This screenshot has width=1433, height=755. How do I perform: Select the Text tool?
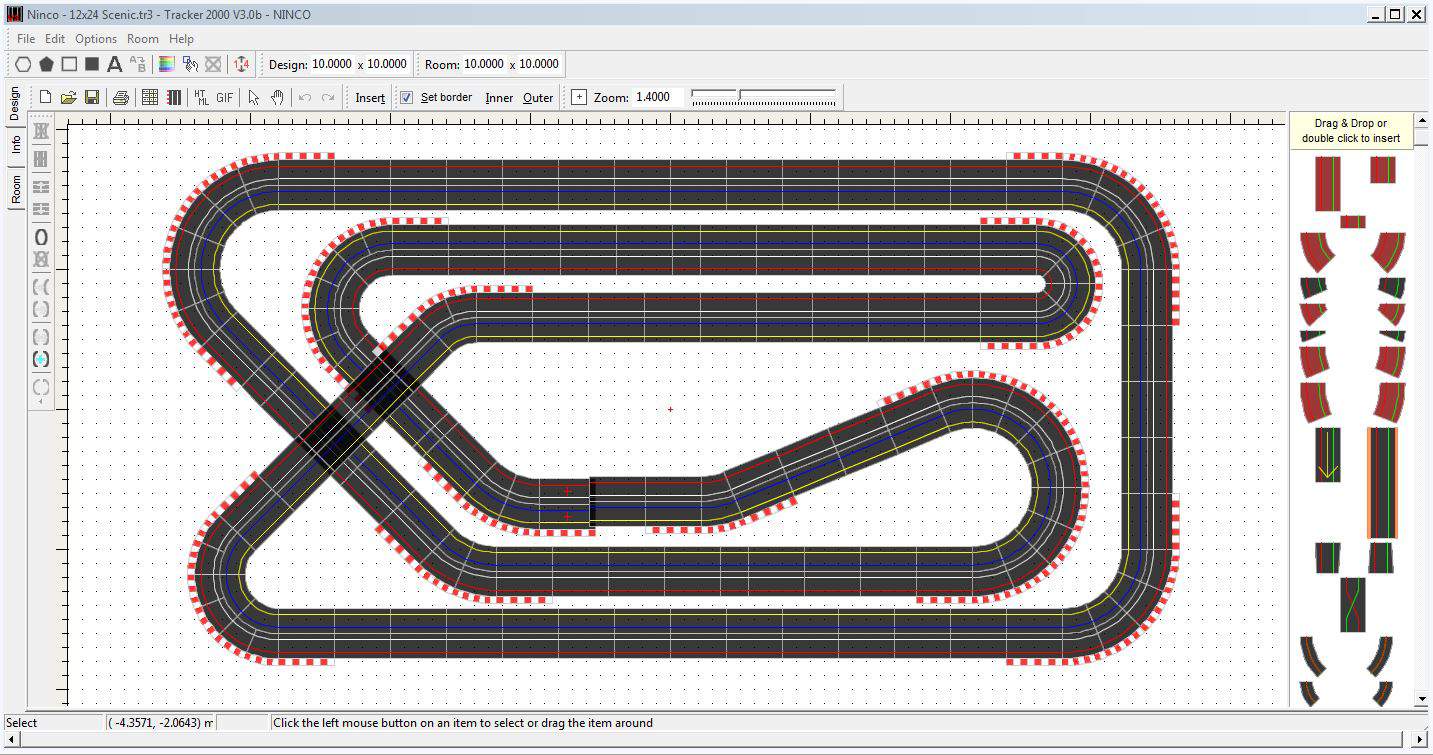tap(115, 64)
